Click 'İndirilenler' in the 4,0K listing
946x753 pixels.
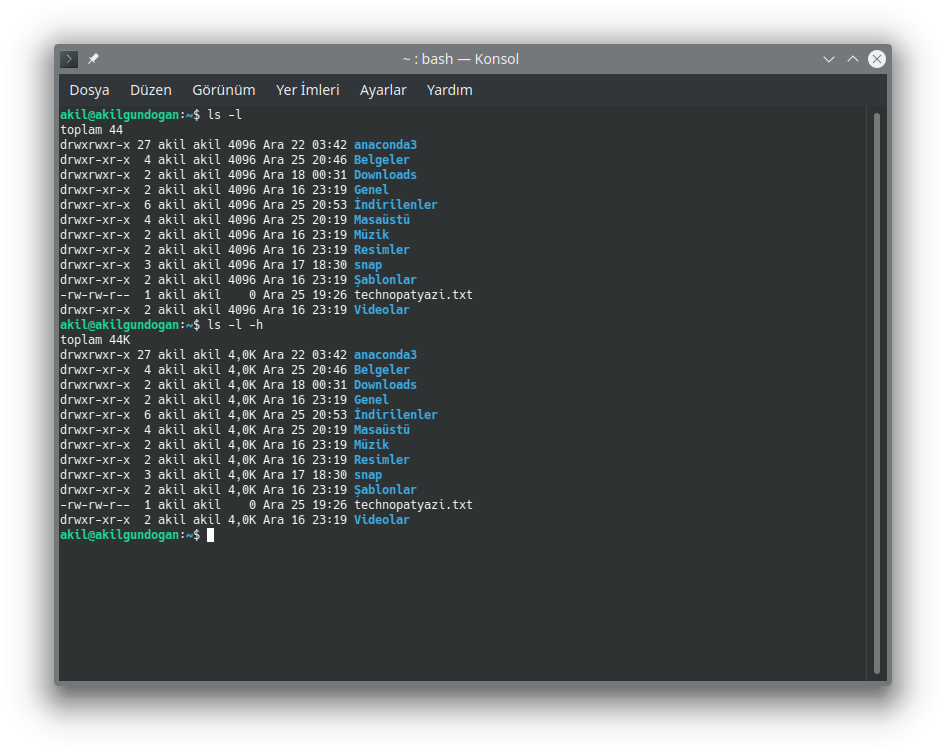coord(396,415)
